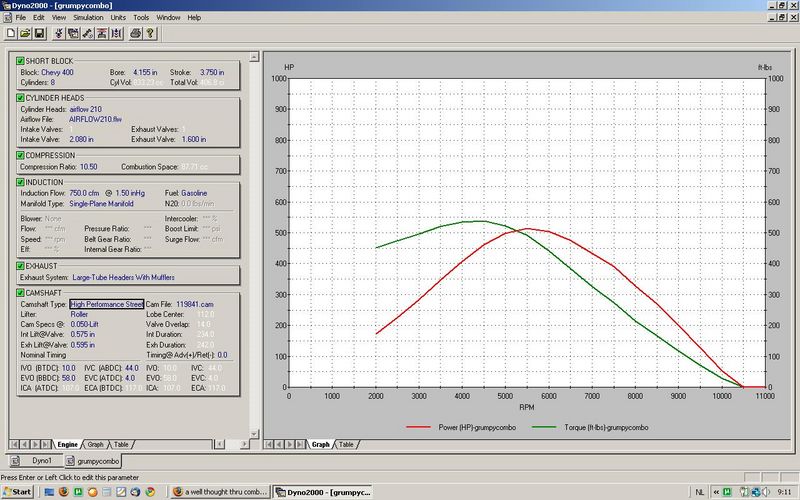Switch to the Table tab in left pane
Image resolution: width=800 pixels, height=500 pixels.
click(121, 444)
